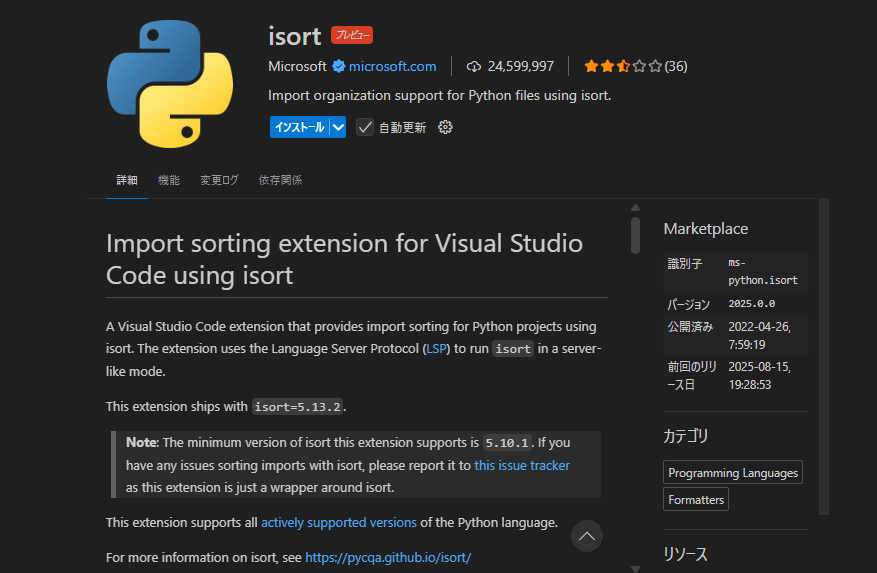Image resolution: width=877 pixels, height=573 pixels.
Task: Switch to the 機能 tab
Action: 169,181
